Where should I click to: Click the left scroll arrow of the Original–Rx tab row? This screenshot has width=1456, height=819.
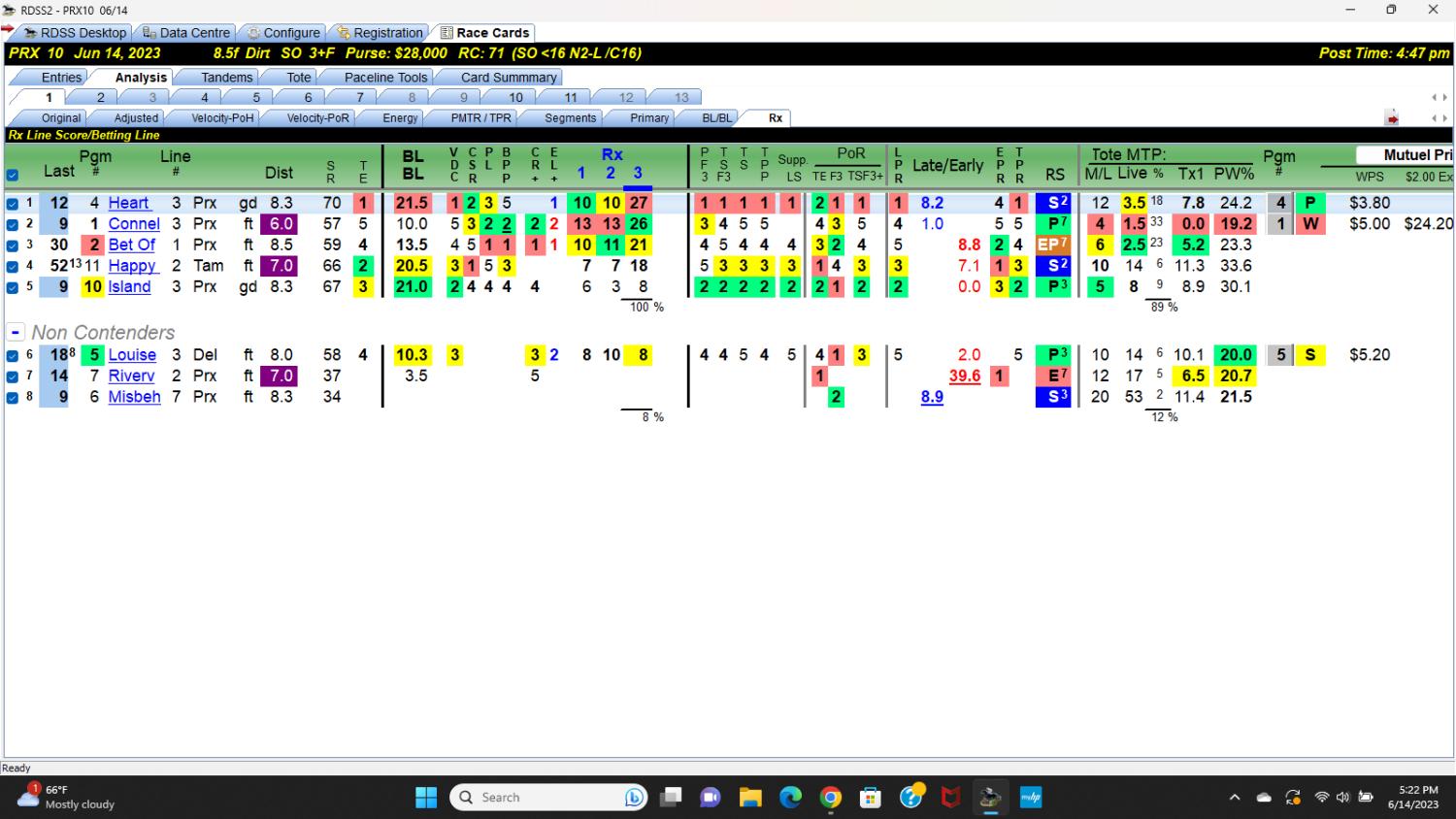(x=1436, y=118)
